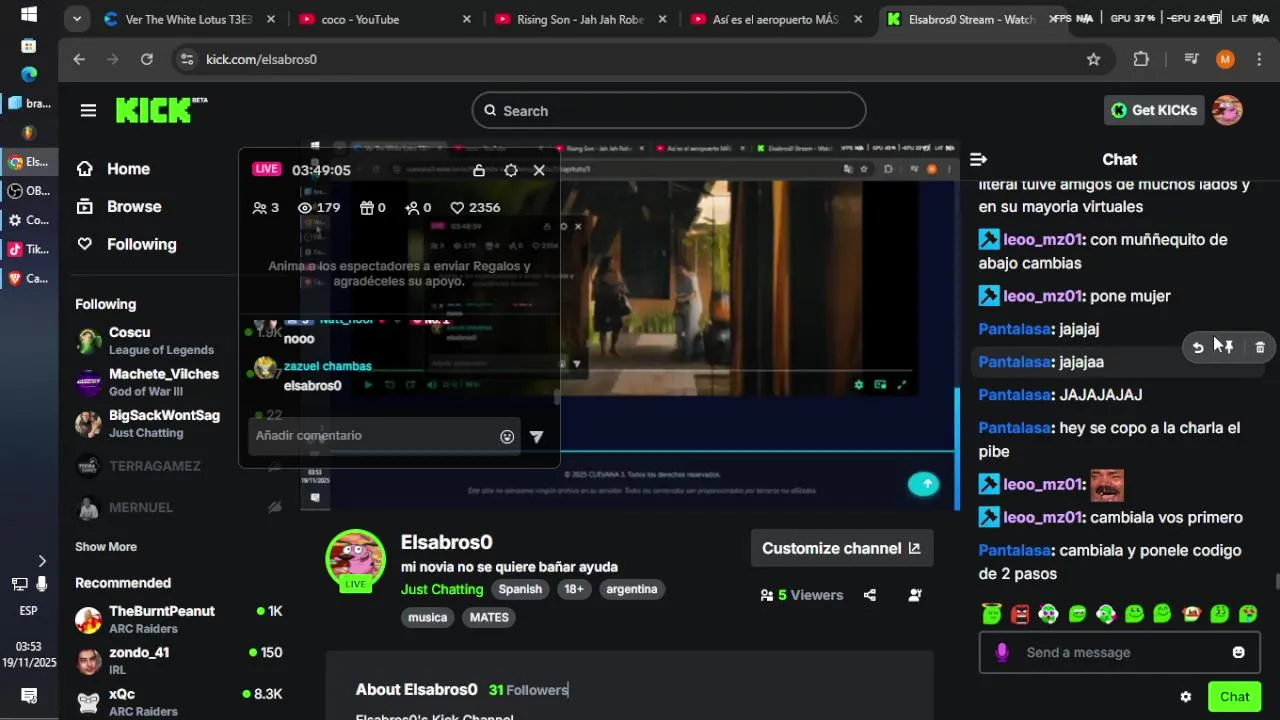Open the user profile avatar menu
Image resolution: width=1280 pixels, height=720 pixels.
click(x=1227, y=110)
